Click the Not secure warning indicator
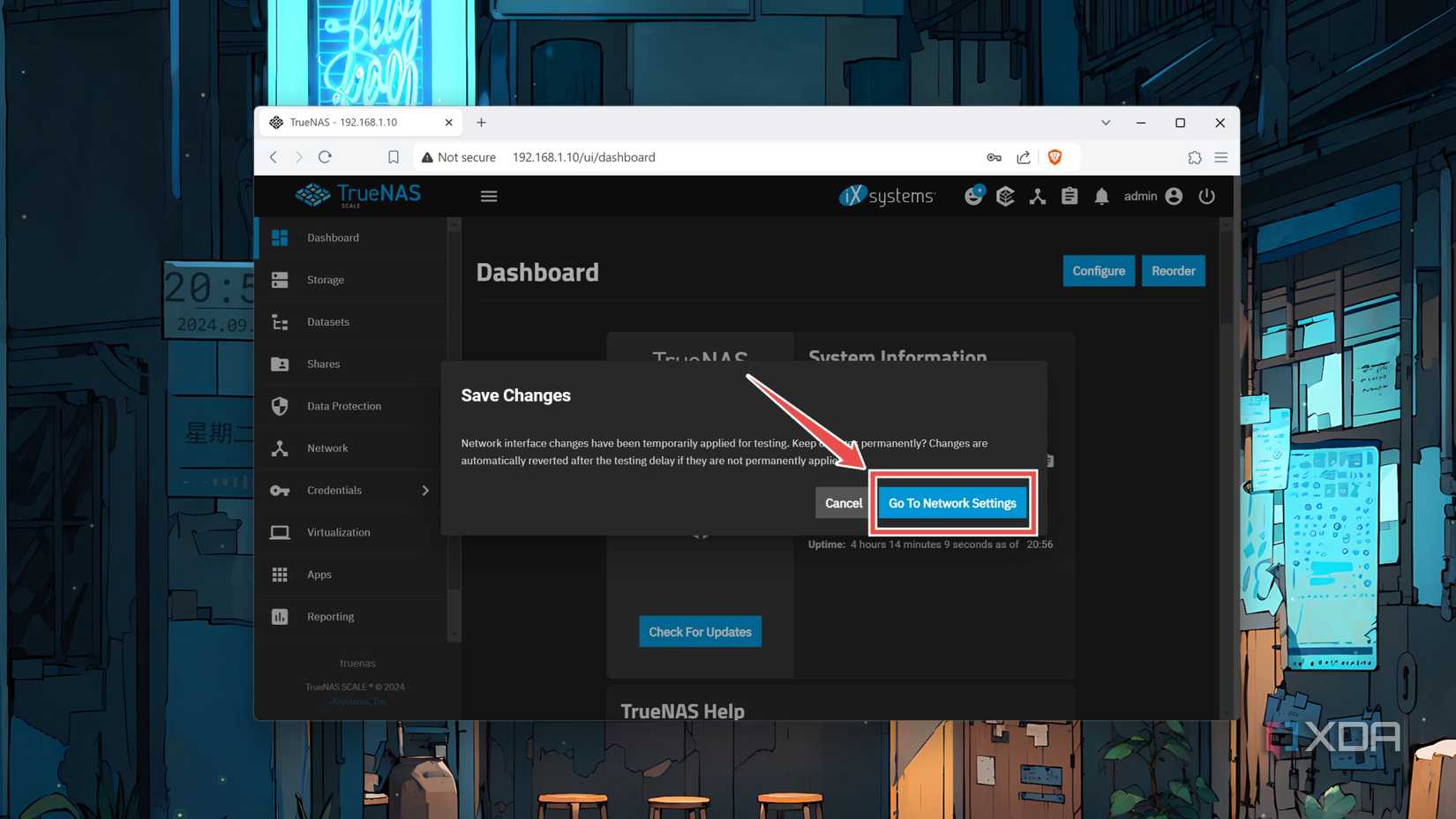The height and width of the screenshot is (819, 1456). coord(458,157)
